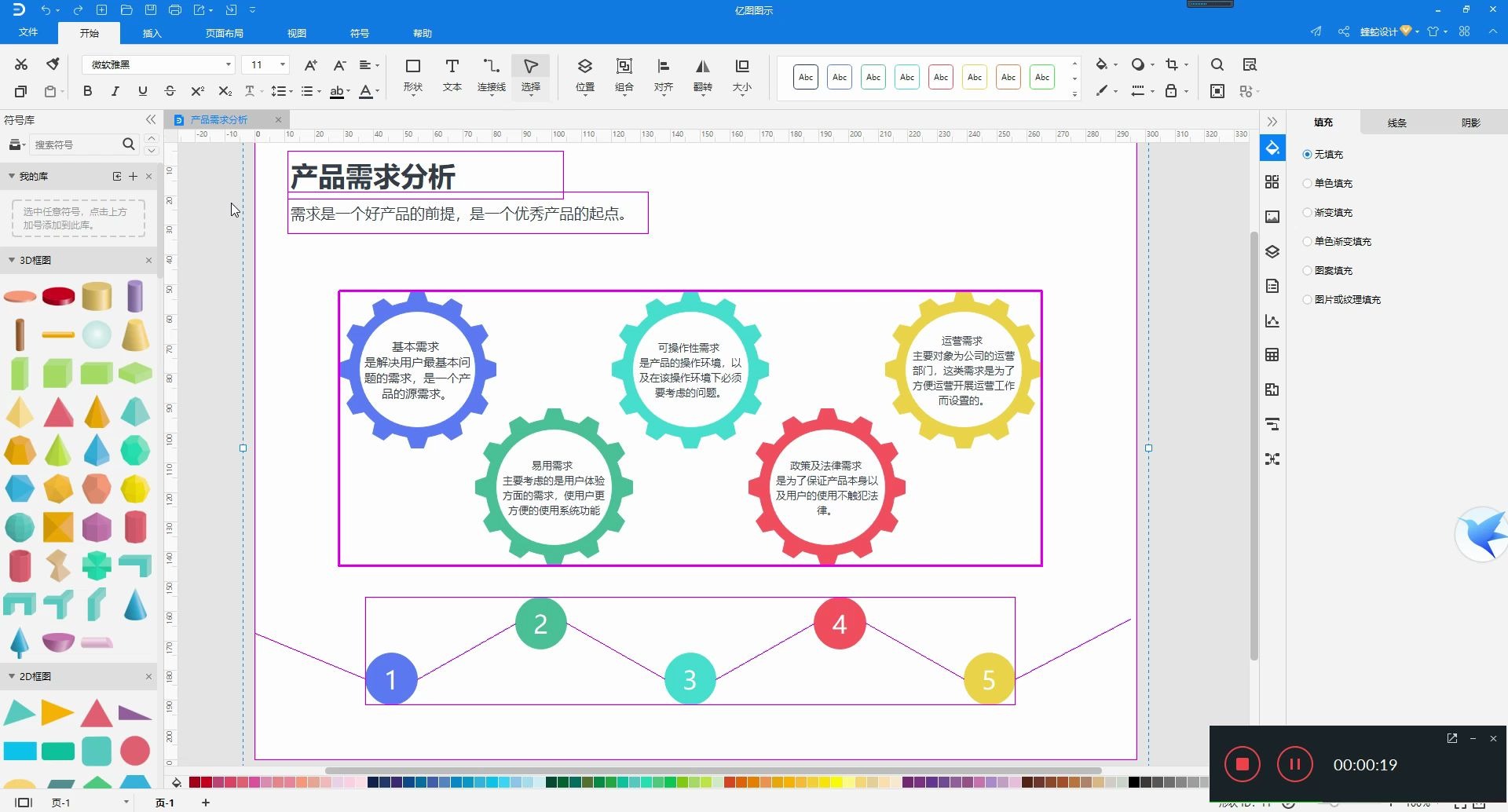
Task: Open the 连接线 connector tool
Action: (492, 76)
